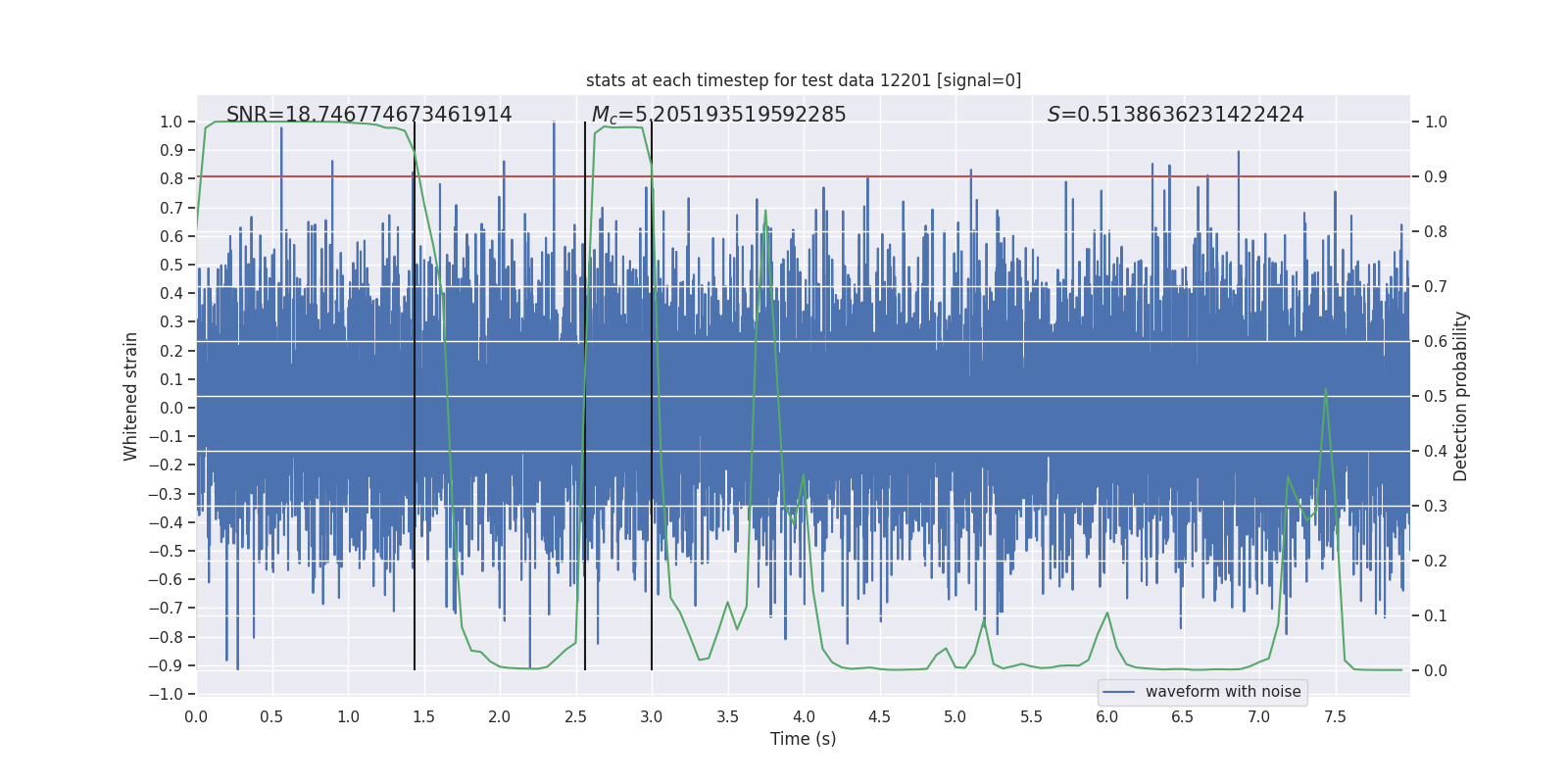Click the plot title text about test data 12201

click(x=803, y=80)
